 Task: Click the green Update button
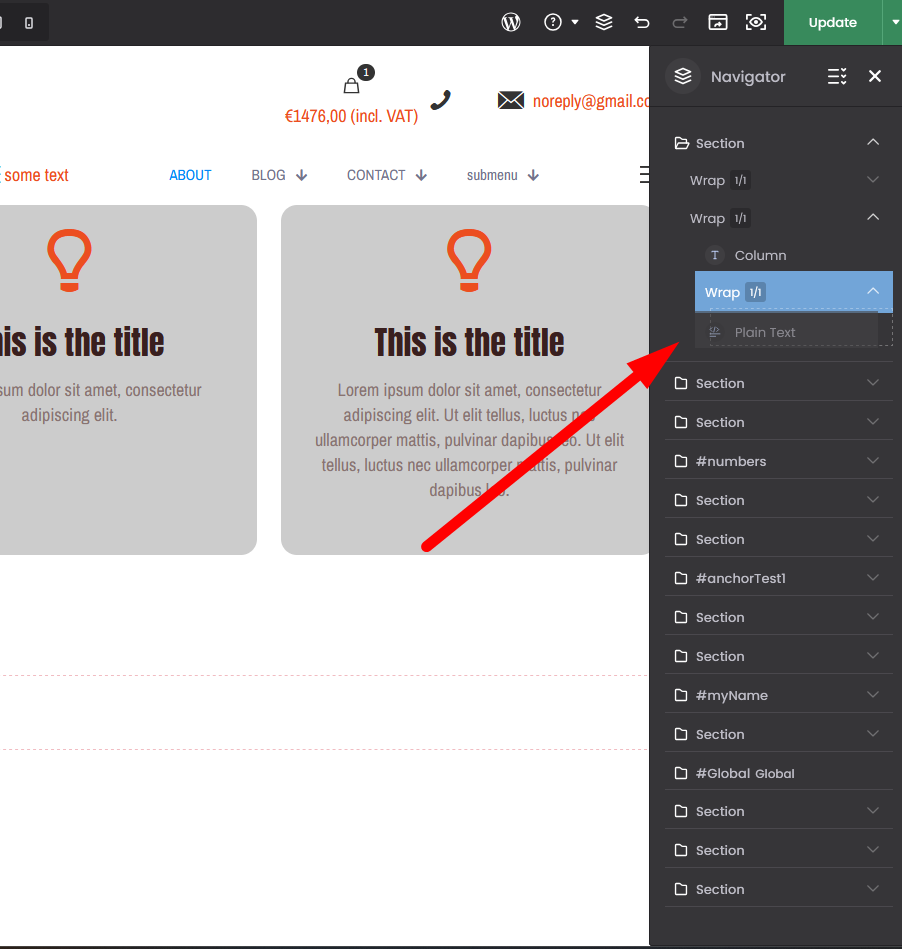(832, 22)
